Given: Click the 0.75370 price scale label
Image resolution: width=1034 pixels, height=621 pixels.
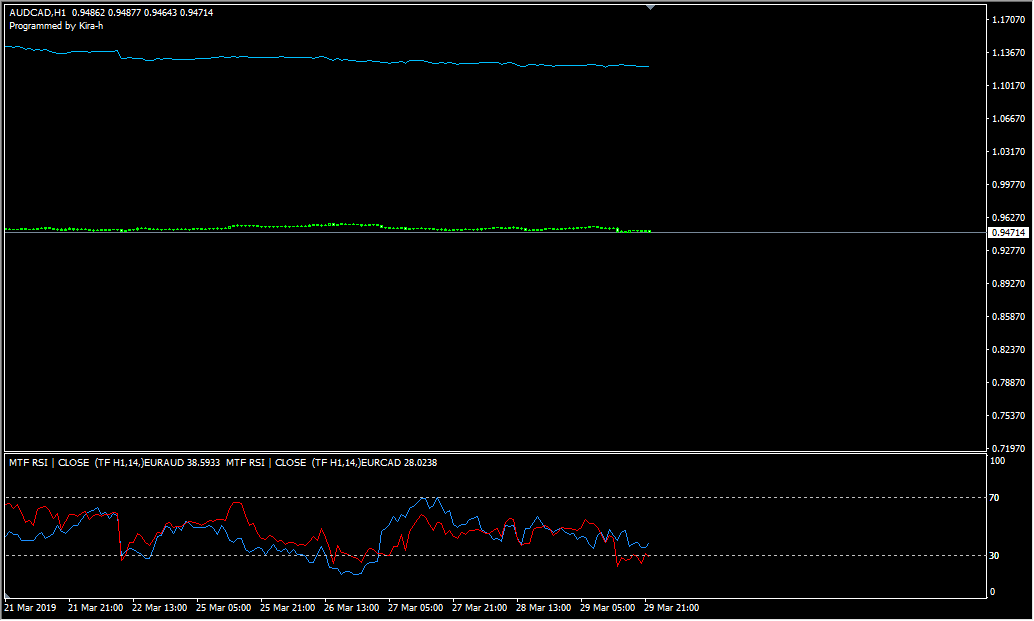Looking at the screenshot, I should 1008,415.
